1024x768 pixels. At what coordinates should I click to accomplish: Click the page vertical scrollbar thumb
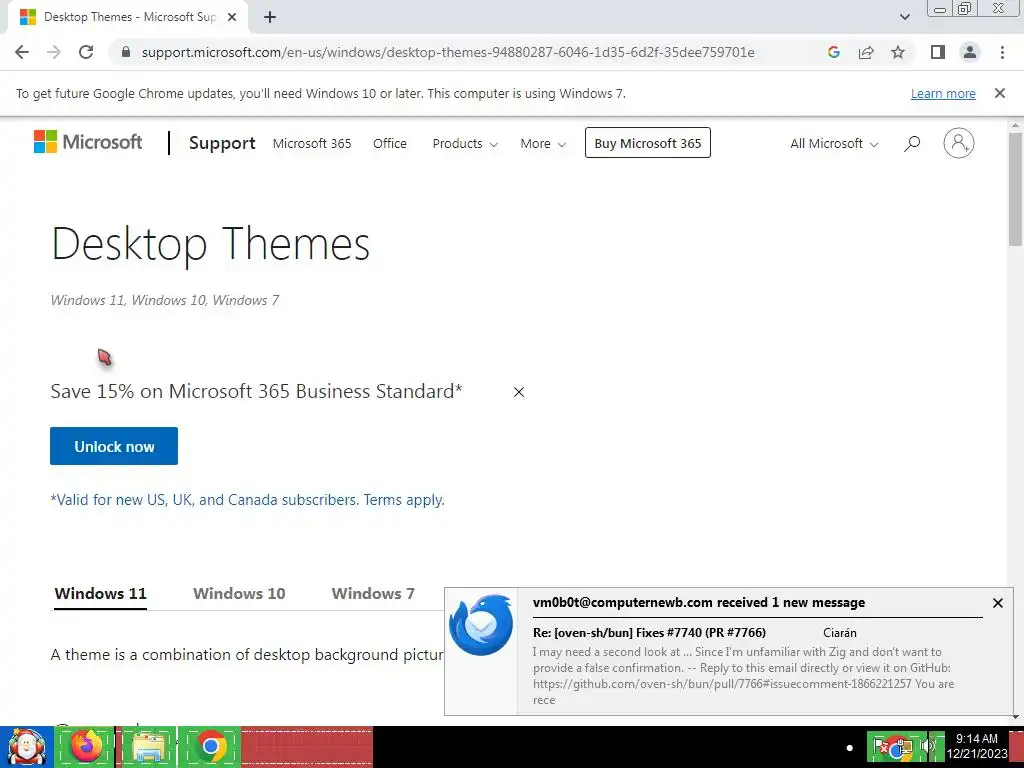click(1016, 189)
